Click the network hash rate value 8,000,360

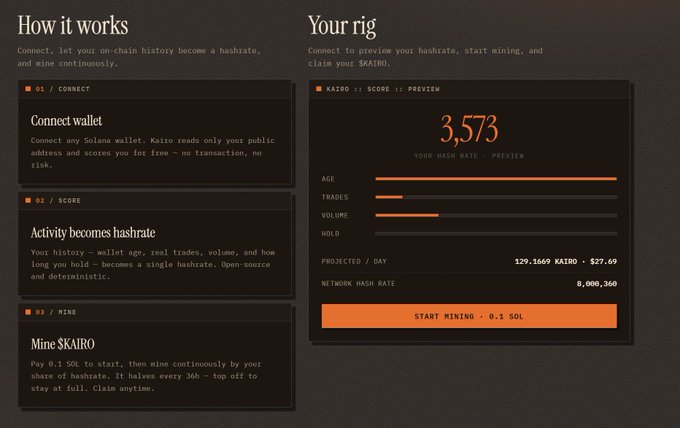pos(597,284)
